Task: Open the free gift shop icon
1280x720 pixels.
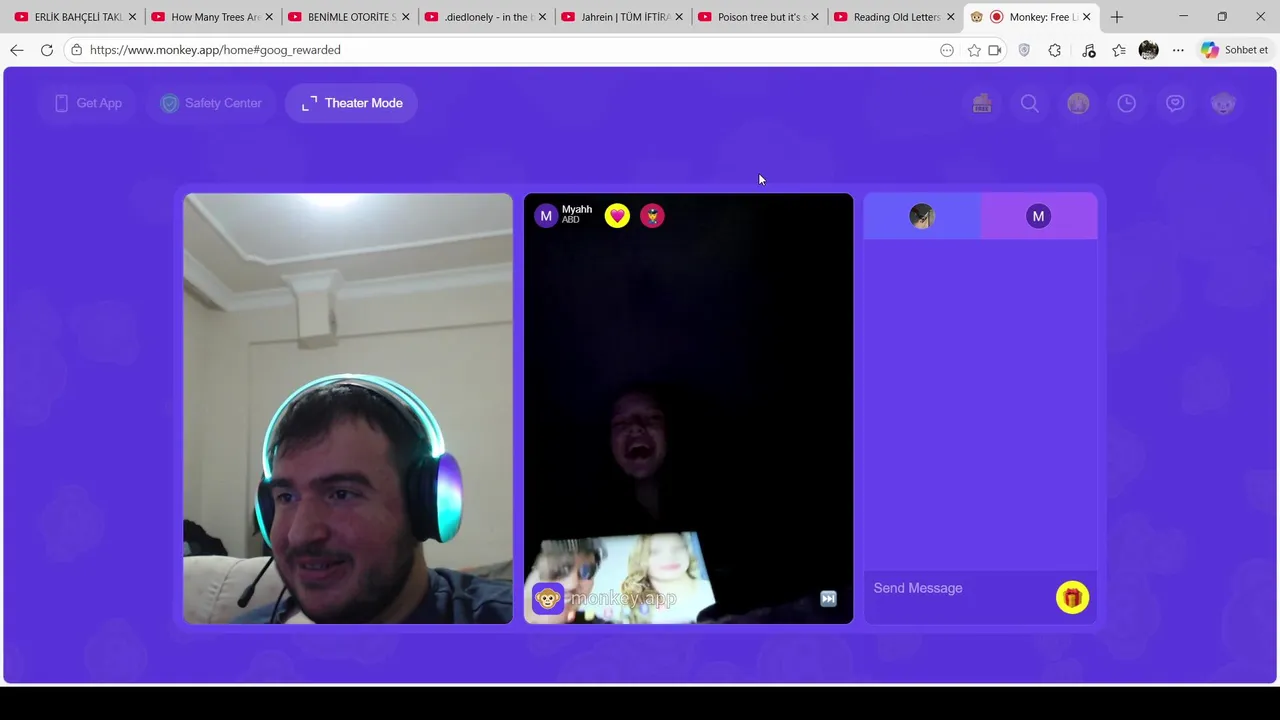Action: coord(982,103)
